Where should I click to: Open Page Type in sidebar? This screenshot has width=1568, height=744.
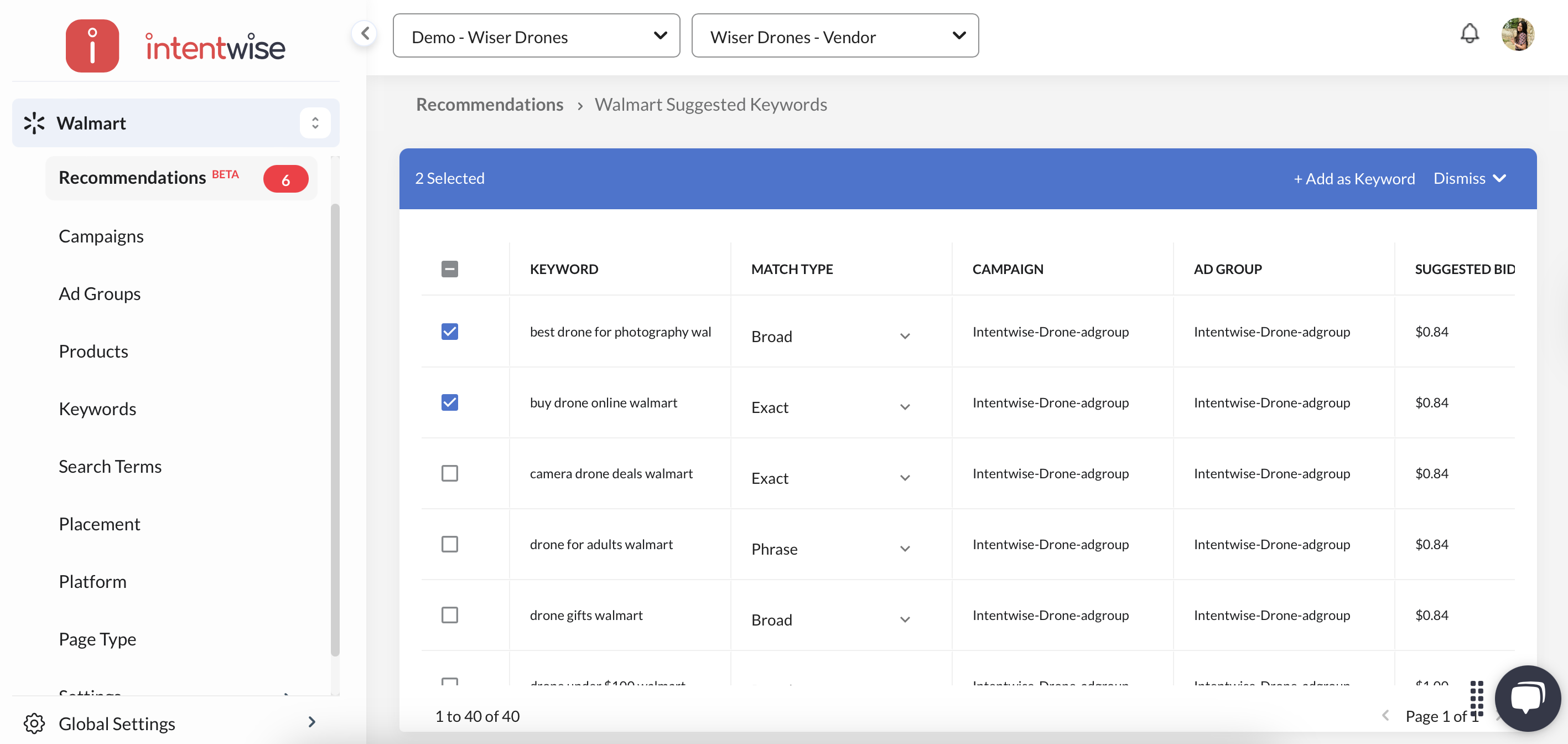tap(97, 639)
